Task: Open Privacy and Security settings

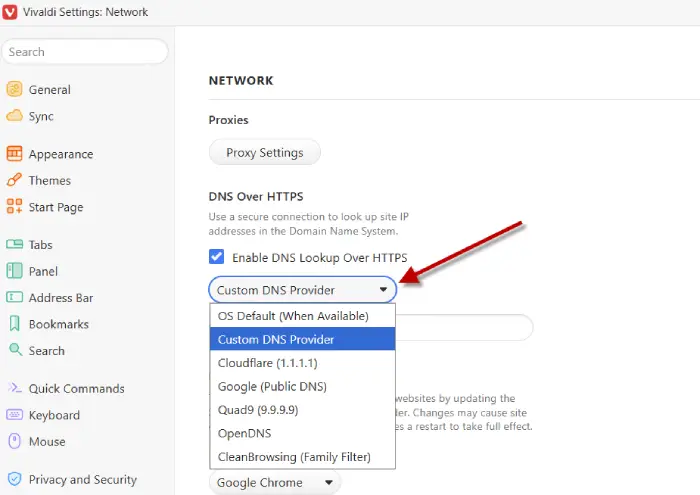Action: (x=83, y=479)
